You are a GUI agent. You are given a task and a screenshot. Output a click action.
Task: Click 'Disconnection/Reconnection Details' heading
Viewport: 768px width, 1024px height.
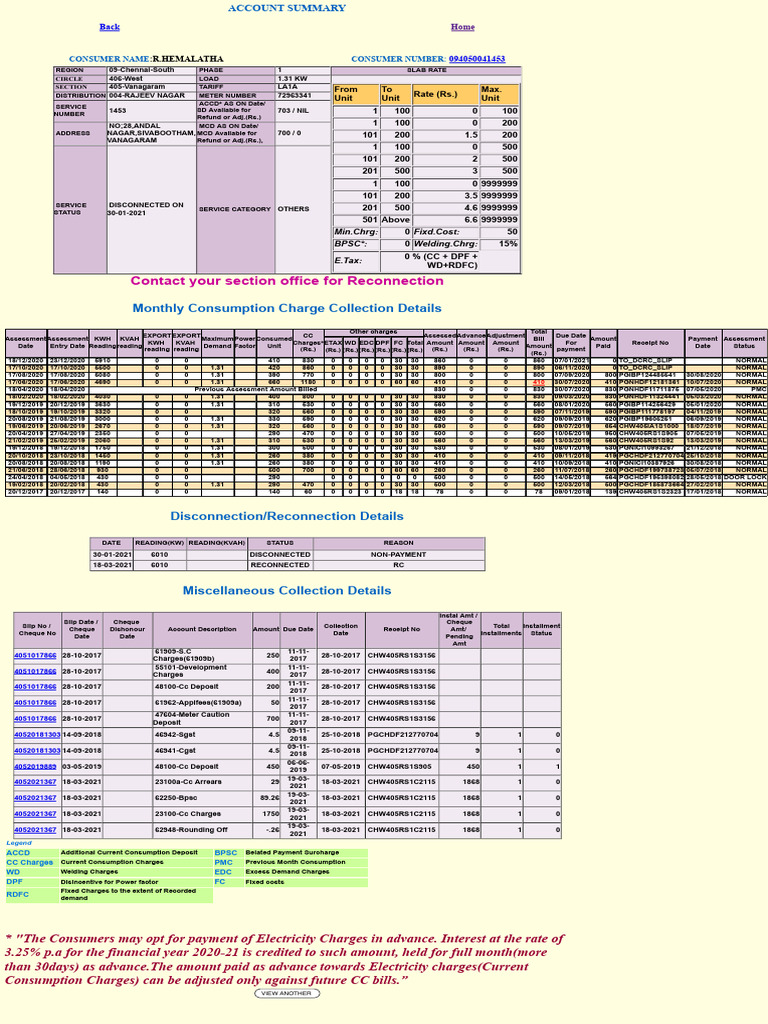287,516
